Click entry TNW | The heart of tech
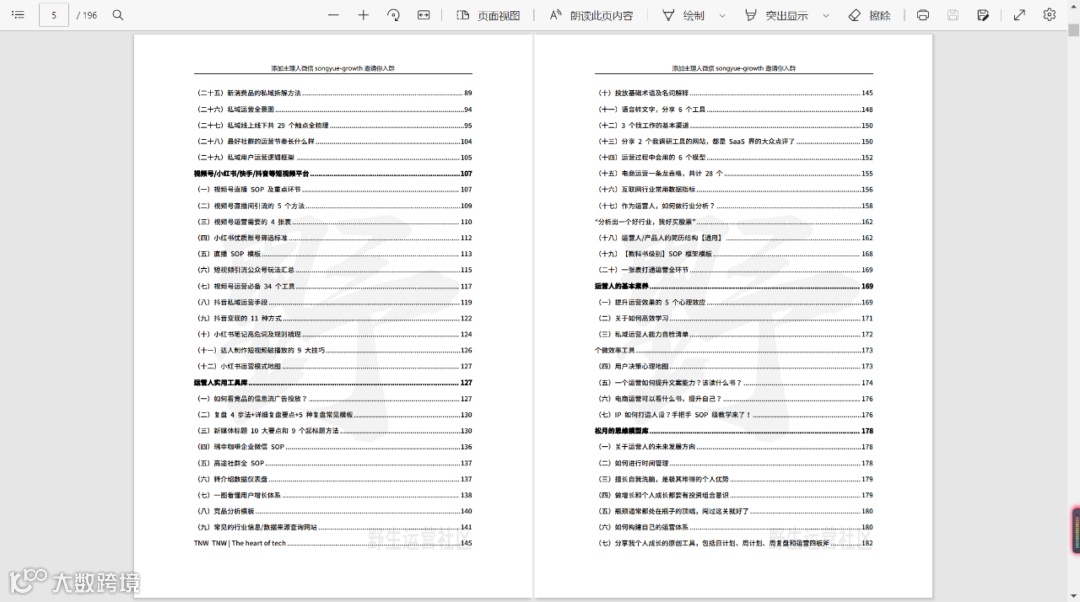The image size is (1080, 602). (333, 543)
